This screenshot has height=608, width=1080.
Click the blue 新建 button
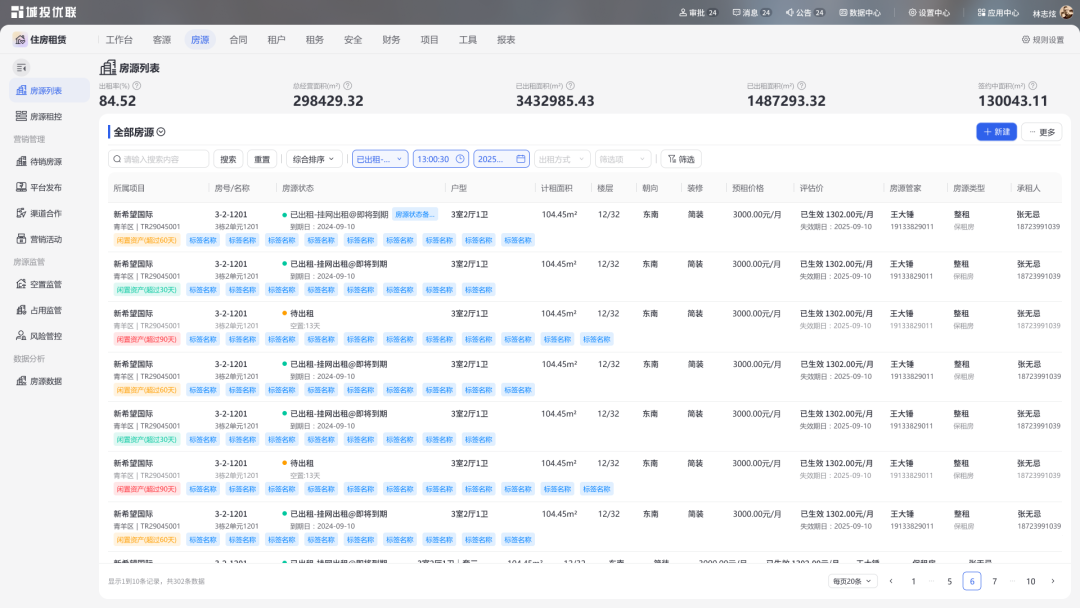click(x=995, y=132)
